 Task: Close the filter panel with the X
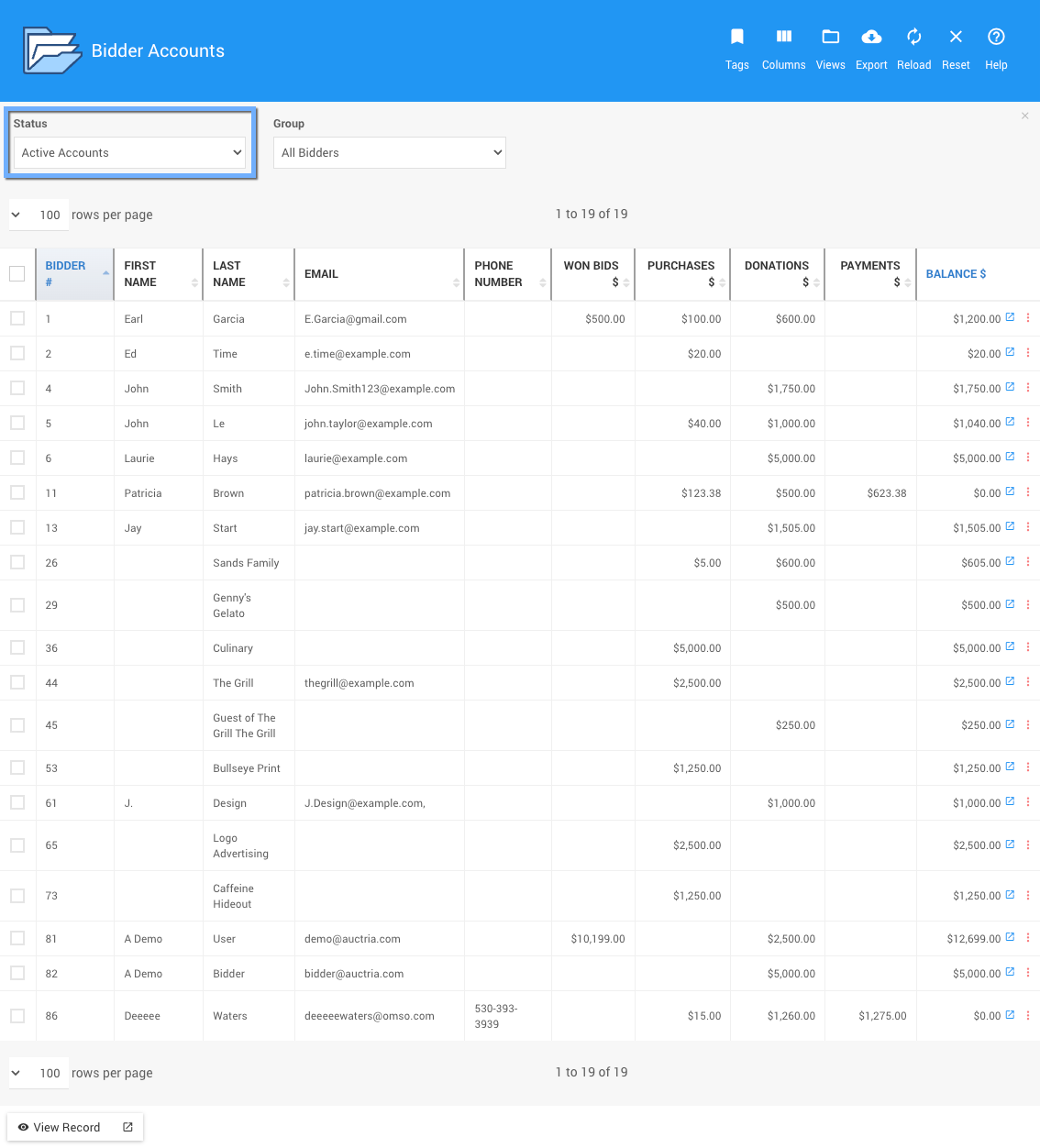coord(1024,116)
